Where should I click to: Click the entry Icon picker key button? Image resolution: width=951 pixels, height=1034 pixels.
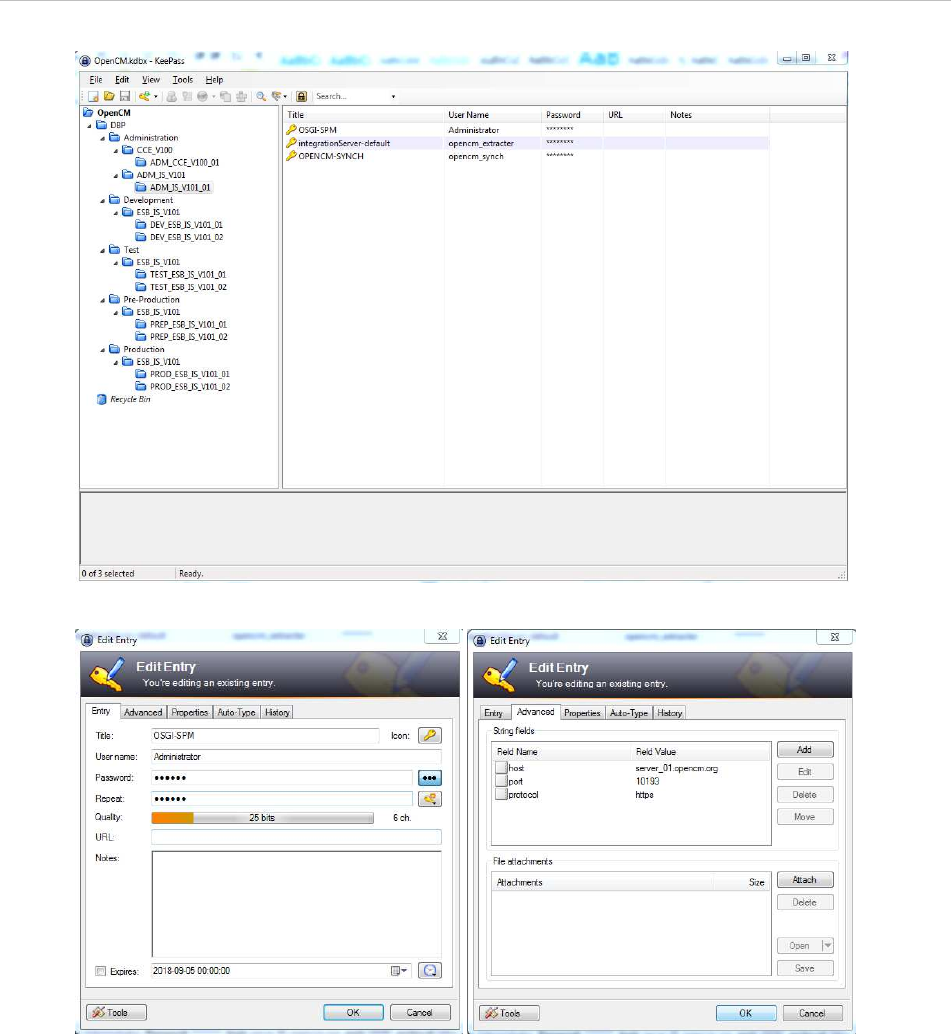pos(430,735)
